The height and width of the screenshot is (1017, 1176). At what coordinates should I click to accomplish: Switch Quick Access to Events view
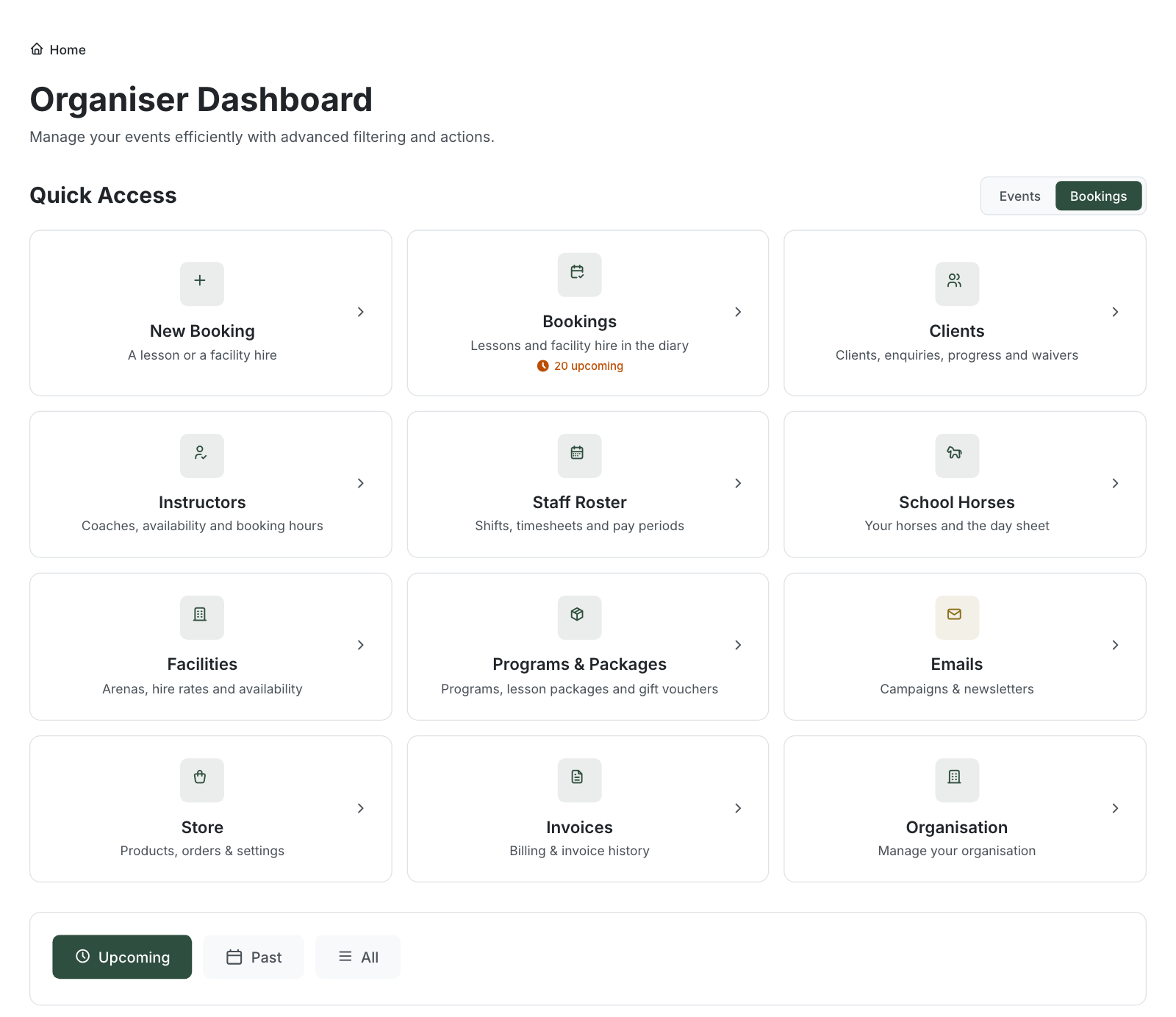(1019, 196)
